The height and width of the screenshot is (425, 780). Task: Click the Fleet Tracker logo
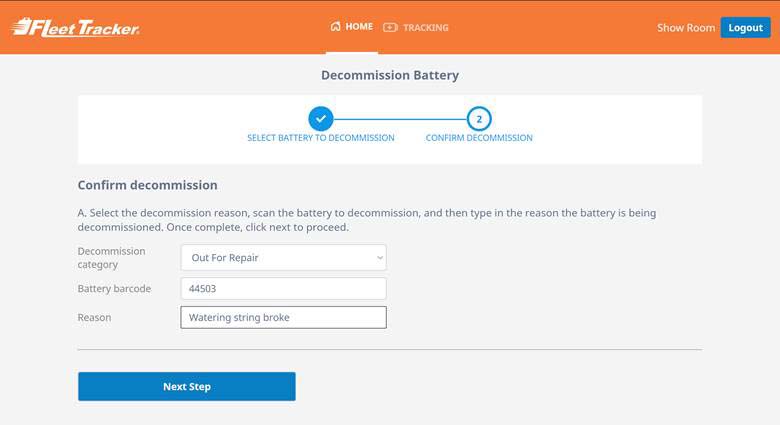(75, 27)
